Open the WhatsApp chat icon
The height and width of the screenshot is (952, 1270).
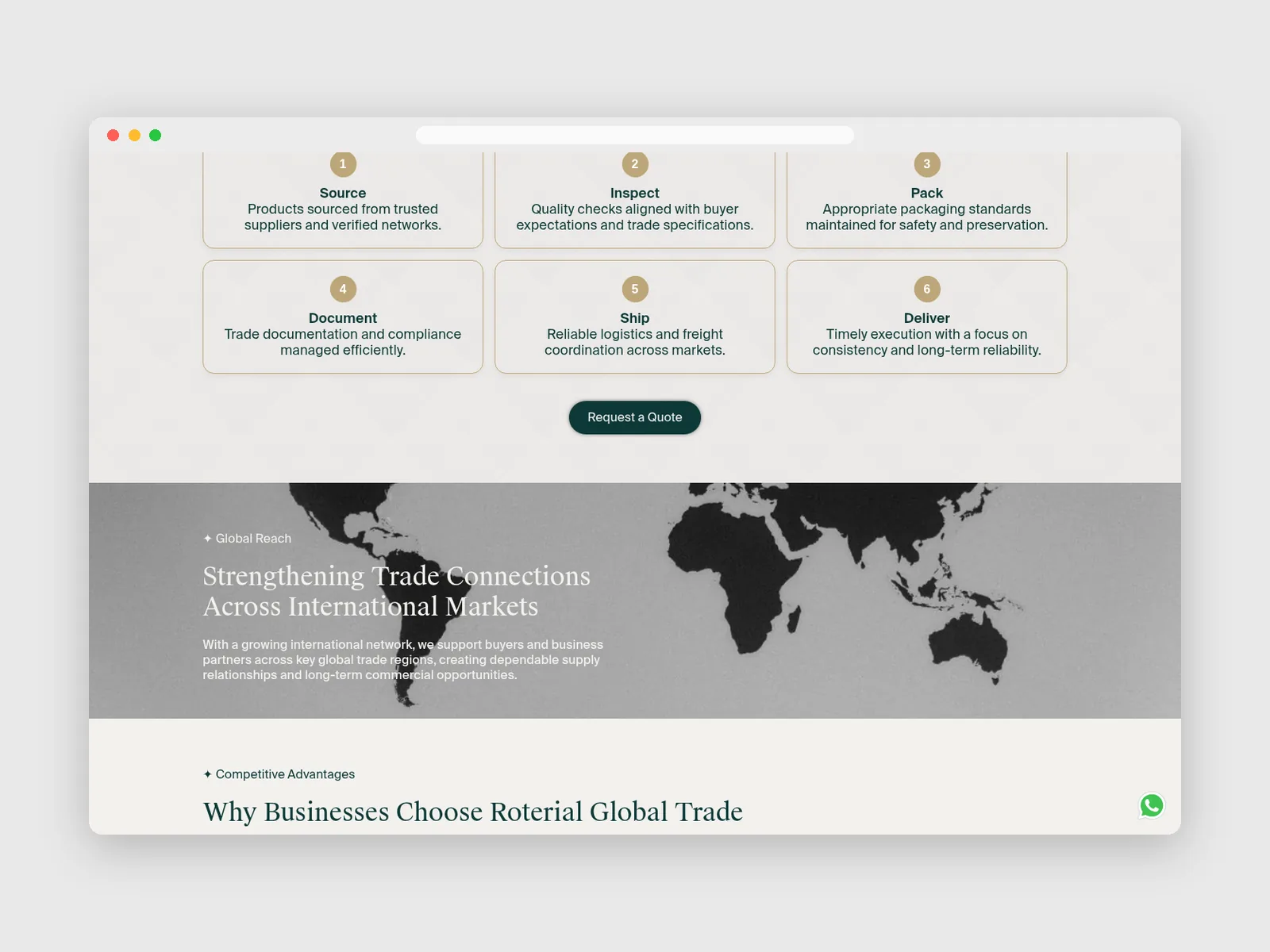(1152, 805)
